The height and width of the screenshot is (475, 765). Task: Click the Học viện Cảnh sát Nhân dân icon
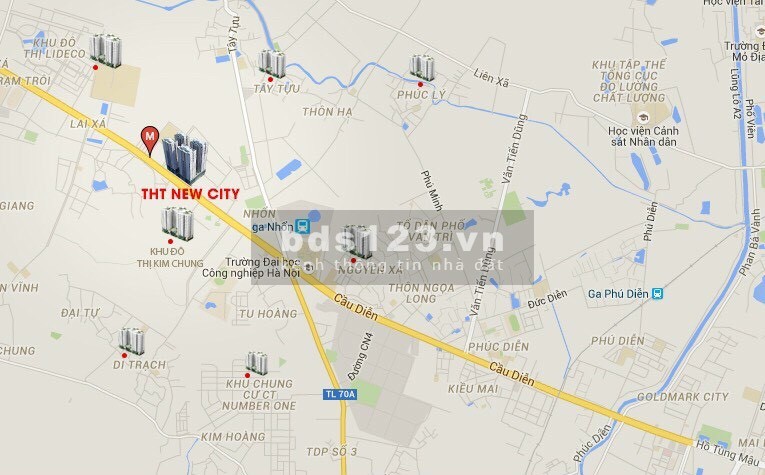point(643,118)
